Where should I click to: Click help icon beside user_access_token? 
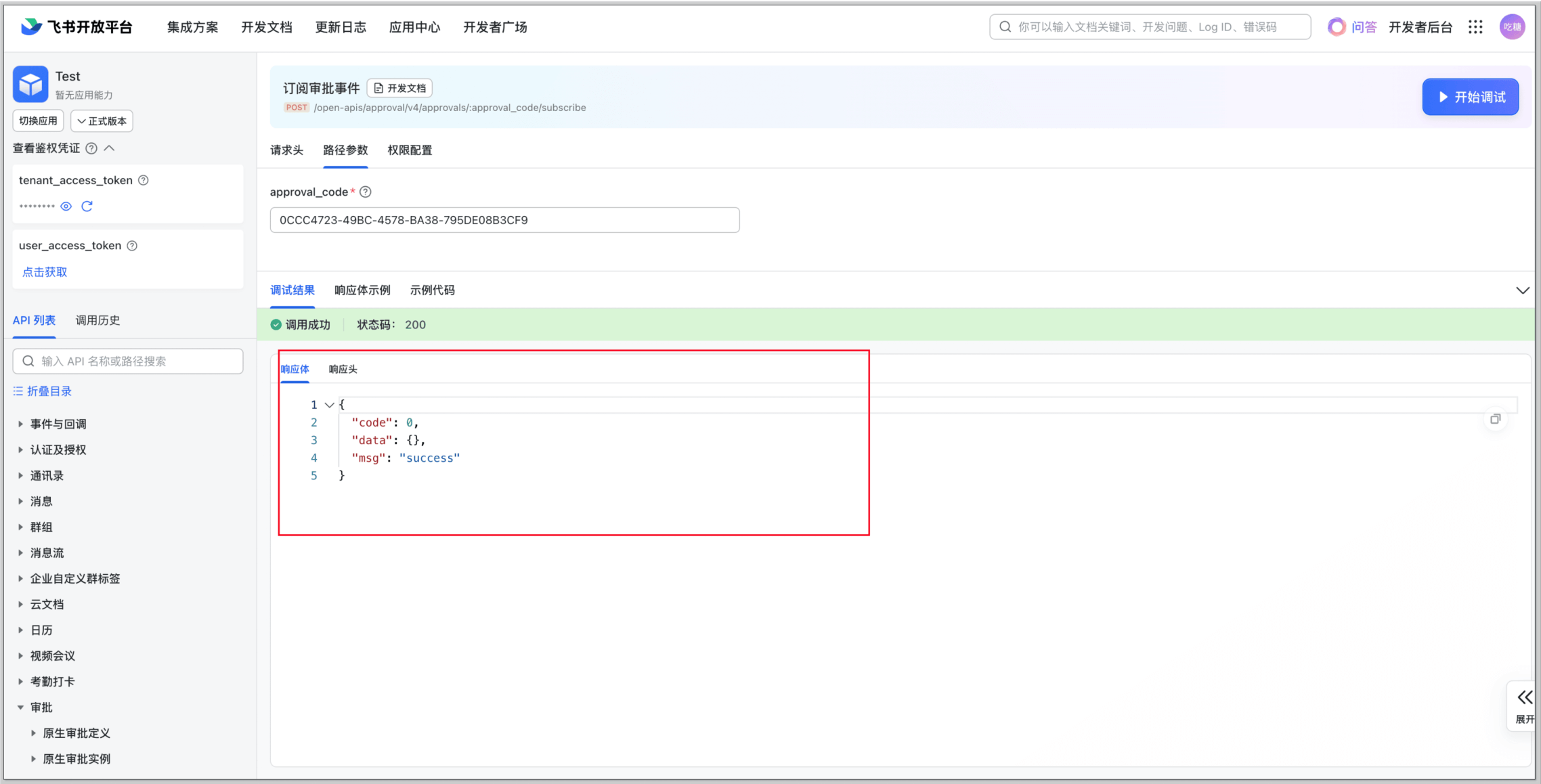point(133,246)
